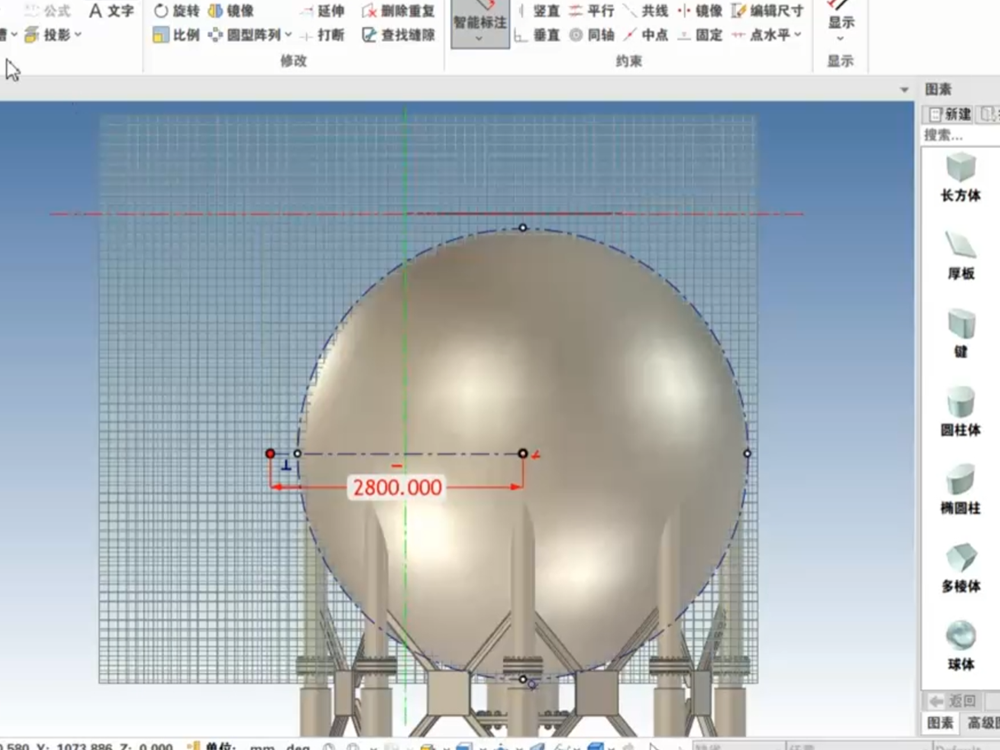Apply the 平行 (parallel) constraint
The width and height of the screenshot is (1000, 750).
(591, 11)
